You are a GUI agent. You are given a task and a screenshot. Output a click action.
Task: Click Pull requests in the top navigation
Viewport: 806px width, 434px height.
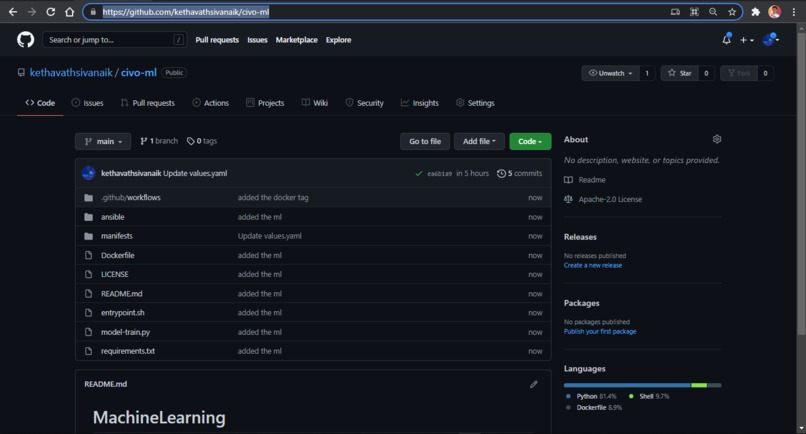tap(217, 40)
